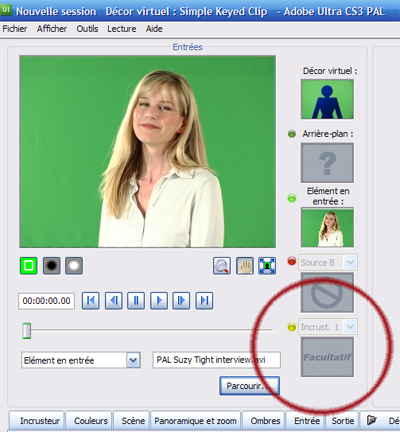400x432 pixels.
Task: Switch to the Sortie tab
Action: click(343, 421)
